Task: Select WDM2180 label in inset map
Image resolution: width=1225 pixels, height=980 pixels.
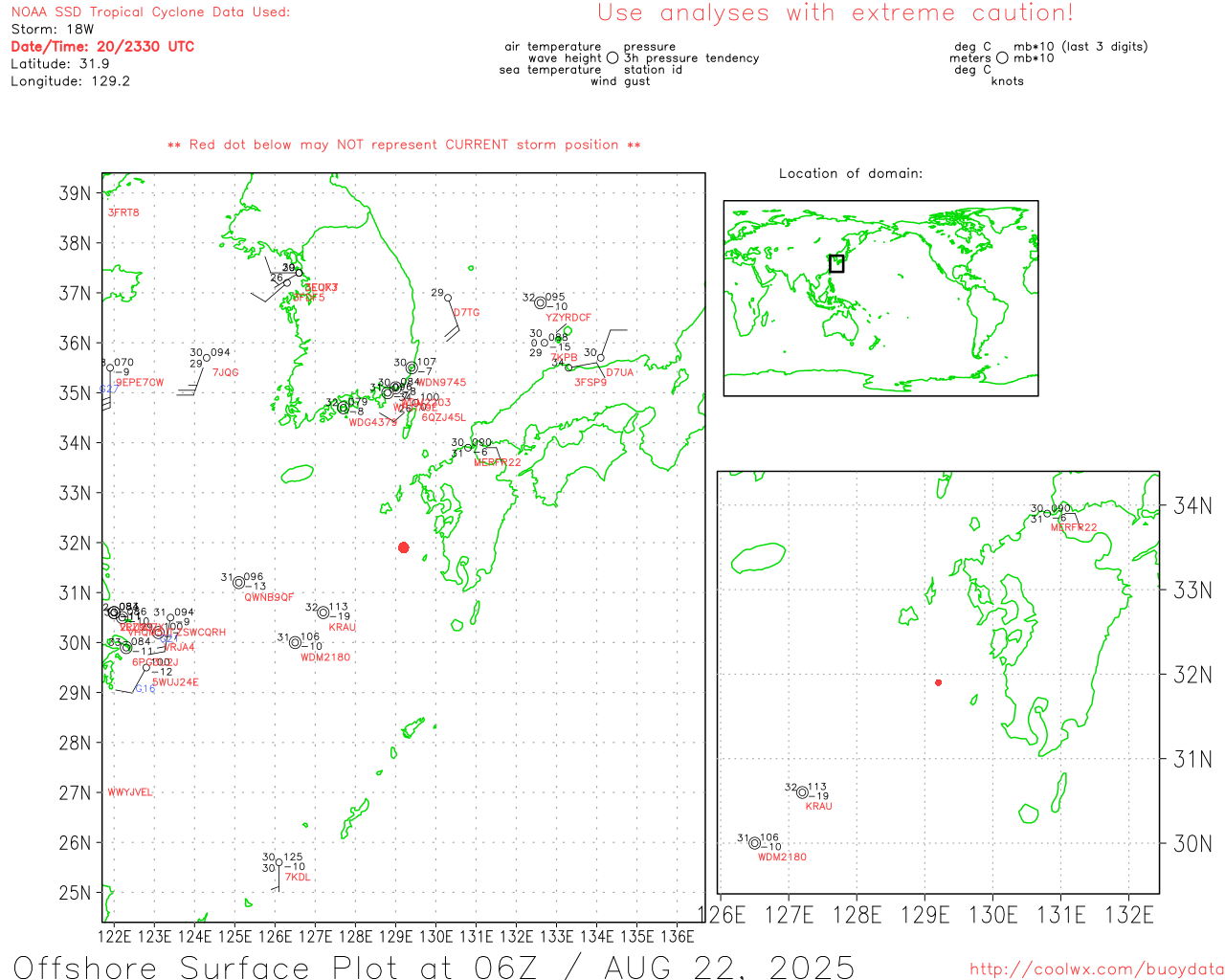Action: pyautogui.click(x=782, y=857)
